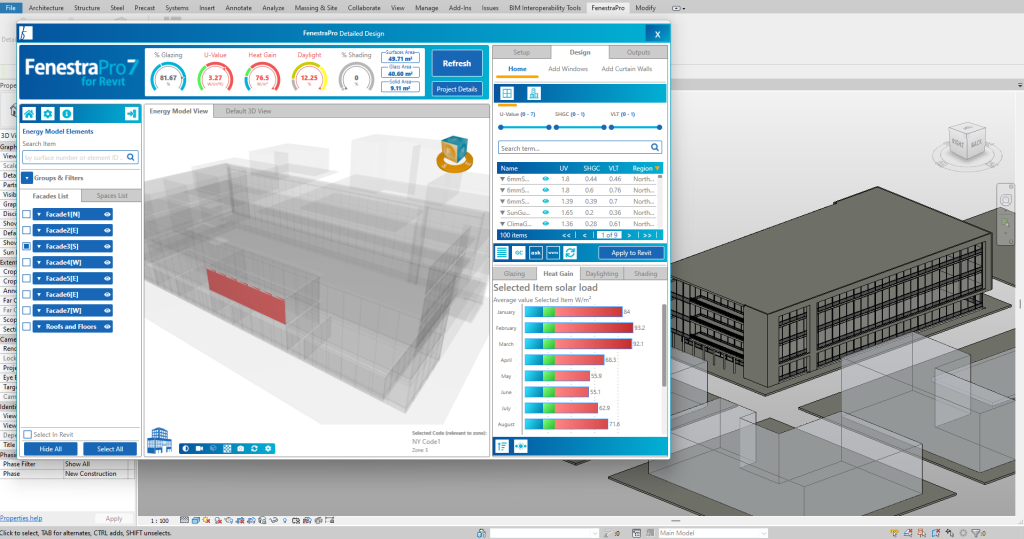Open view settings gear in view toolbar
The image size is (1024, 539).
pyautogui.click(x=268, y=449)
